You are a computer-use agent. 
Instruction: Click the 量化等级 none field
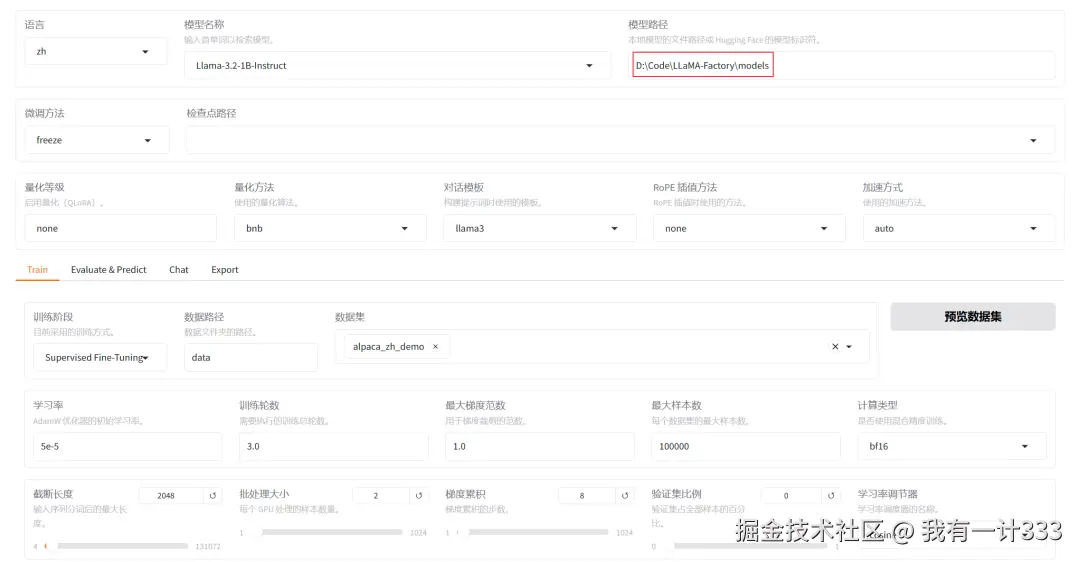pyautogui.click(x=121, y=228)
